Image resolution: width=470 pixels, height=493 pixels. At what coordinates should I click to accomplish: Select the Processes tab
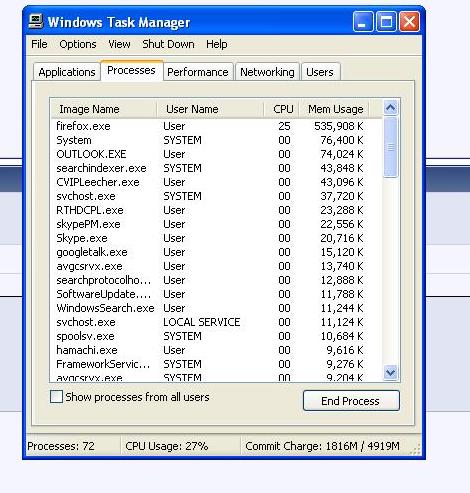pyautogui.click(x=131, y=70)
